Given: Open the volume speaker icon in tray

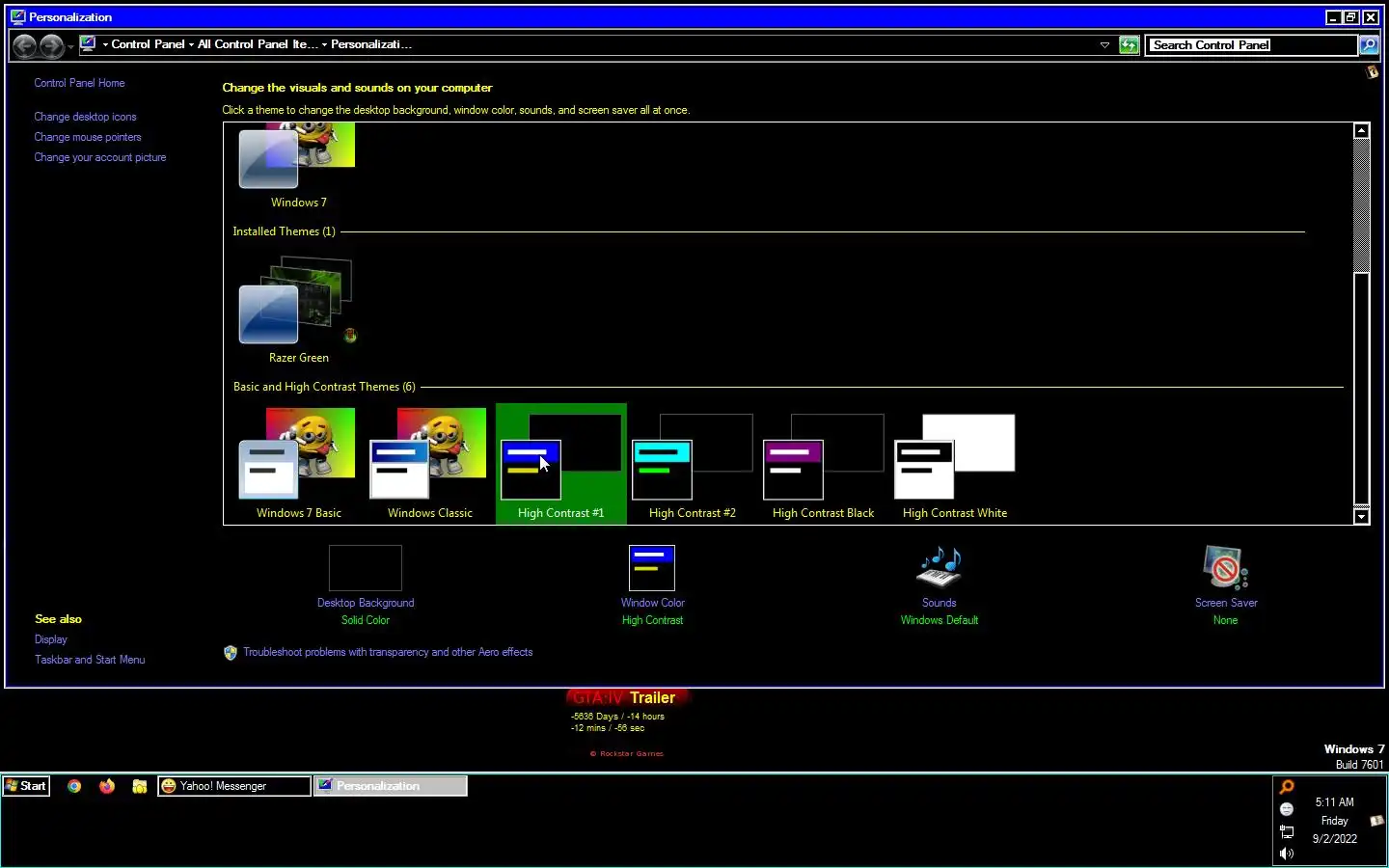Looking at the screenshot, I should pyautogui.click(x=1286, y=854).
